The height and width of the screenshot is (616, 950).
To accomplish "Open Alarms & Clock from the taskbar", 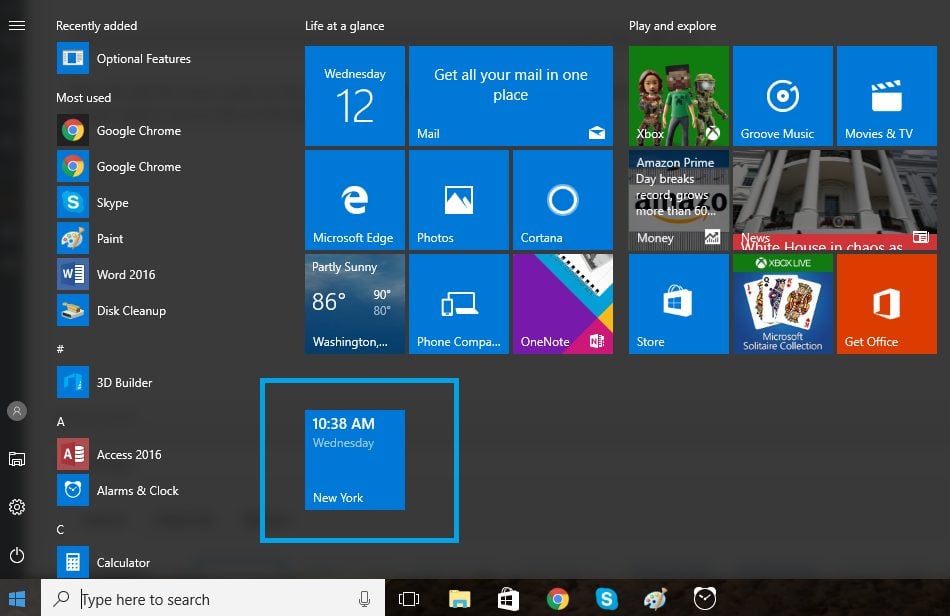I will (x=705, y=598).
